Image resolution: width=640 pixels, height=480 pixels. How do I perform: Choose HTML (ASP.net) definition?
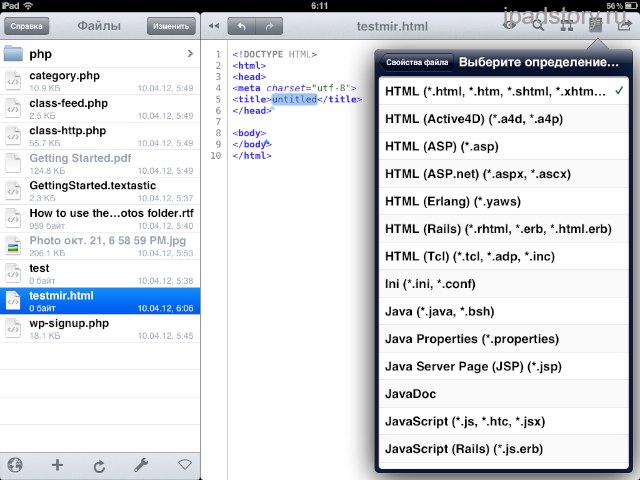pos(504,174)
